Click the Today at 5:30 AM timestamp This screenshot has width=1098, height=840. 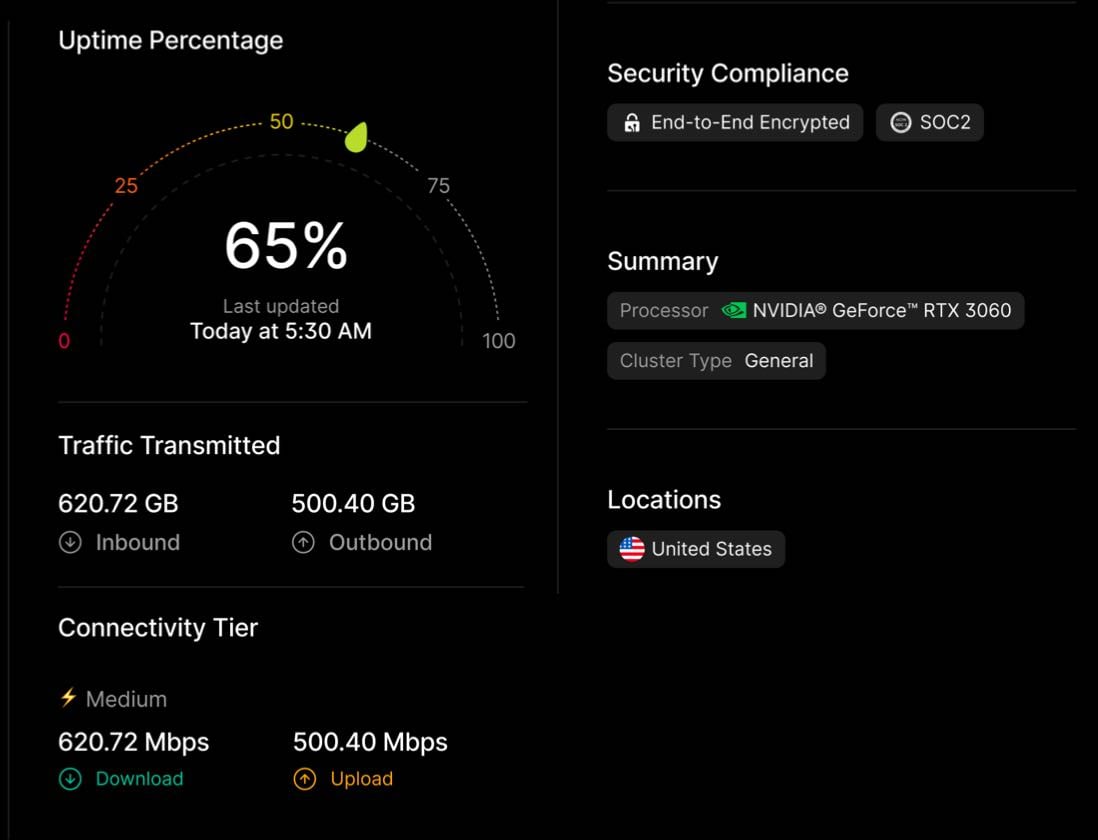click(281, 331)
